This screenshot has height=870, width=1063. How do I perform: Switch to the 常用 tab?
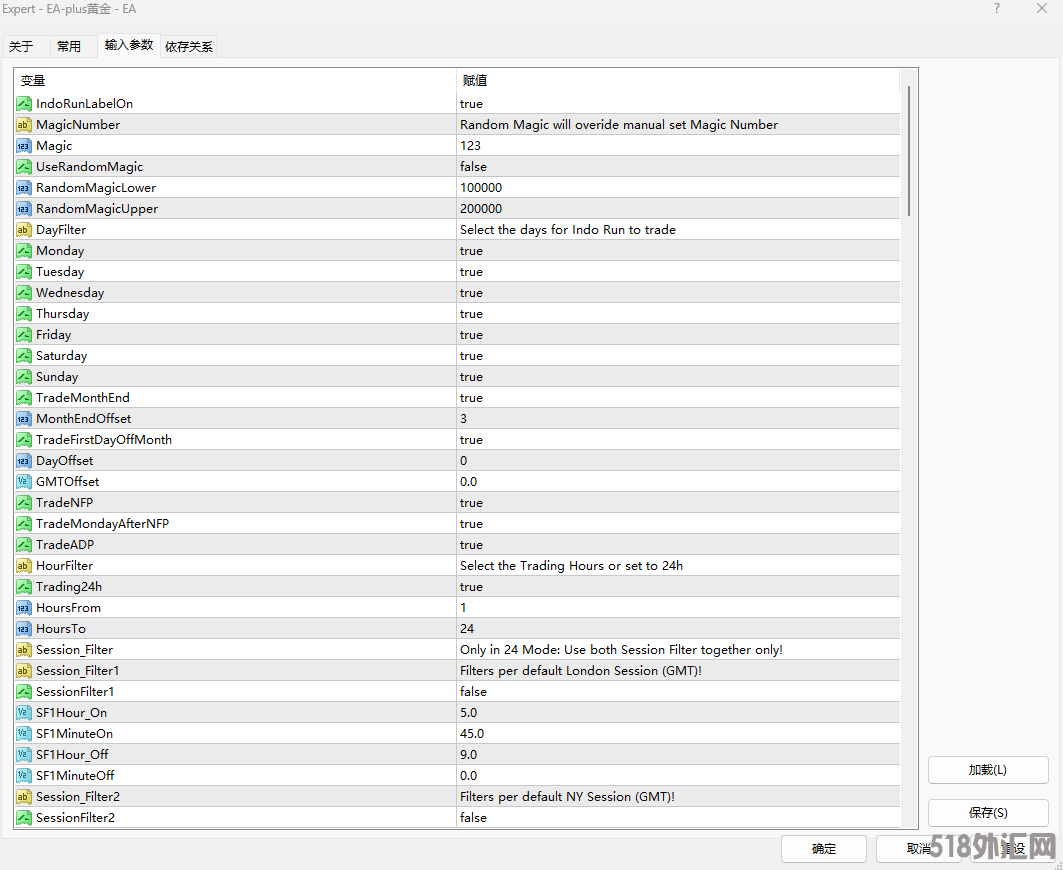pyautogui.click(x=69, y=46)
